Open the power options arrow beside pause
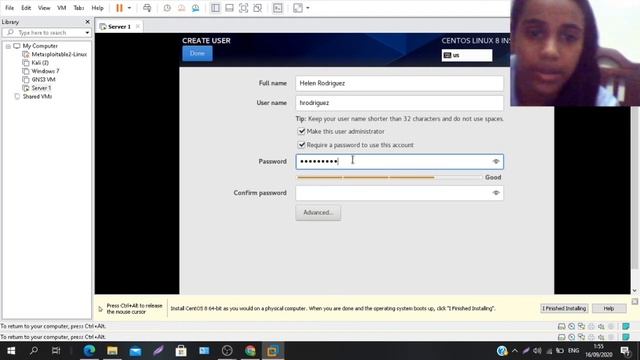This screenshot has height=360, width=640. 129,8
